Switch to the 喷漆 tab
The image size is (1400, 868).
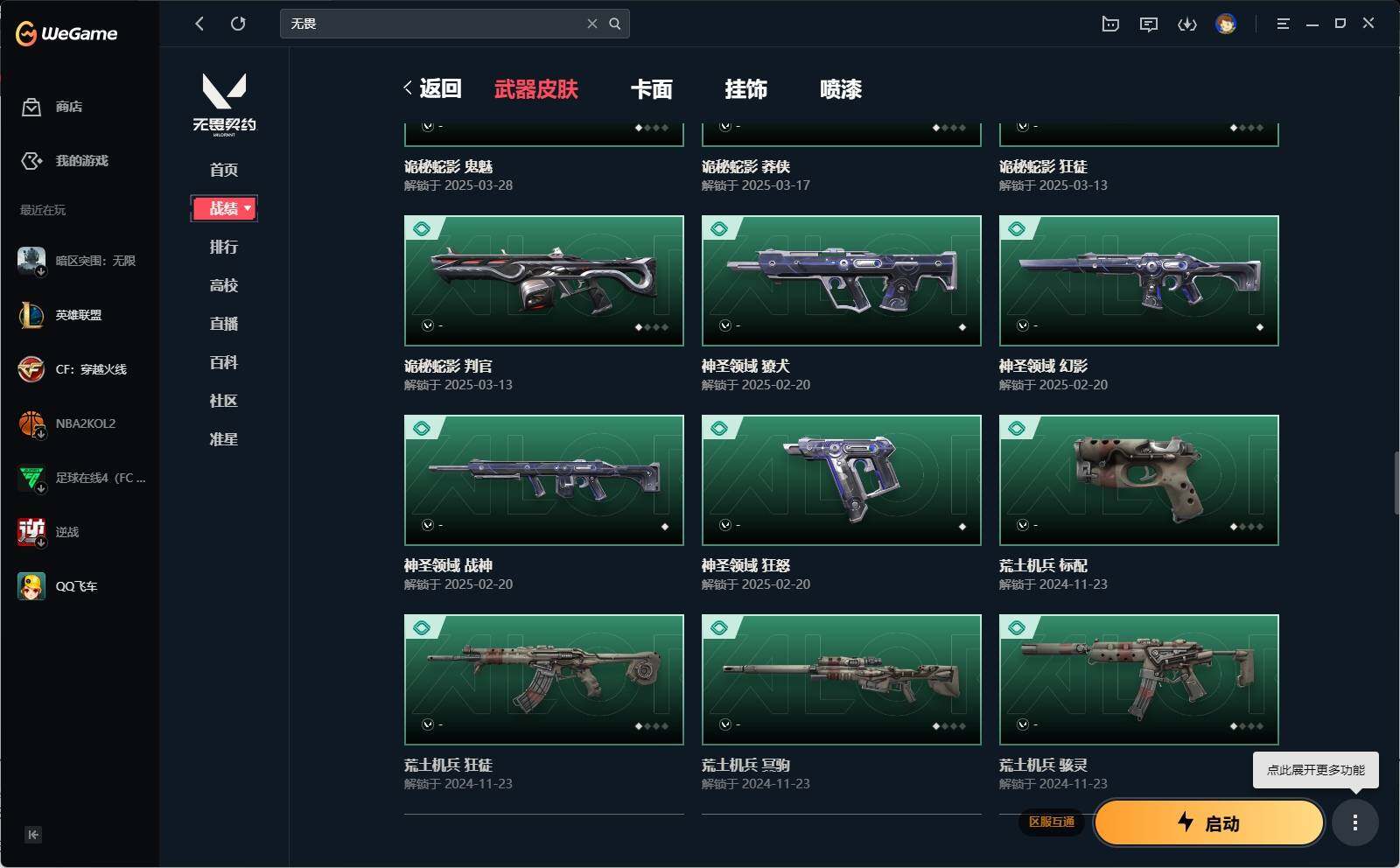point(841,89)
